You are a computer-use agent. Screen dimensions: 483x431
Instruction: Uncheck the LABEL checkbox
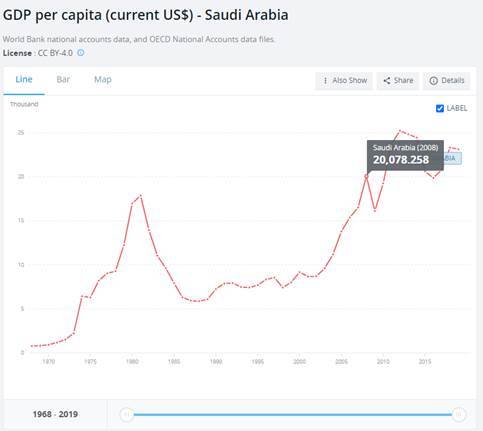(440, 108)
